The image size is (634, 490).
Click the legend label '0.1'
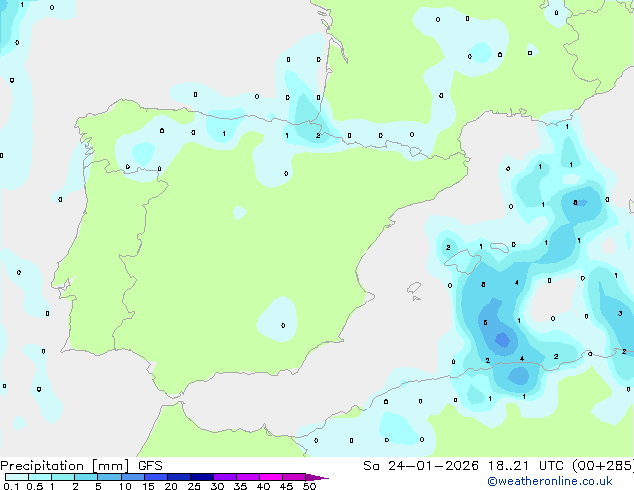[11, 486]
